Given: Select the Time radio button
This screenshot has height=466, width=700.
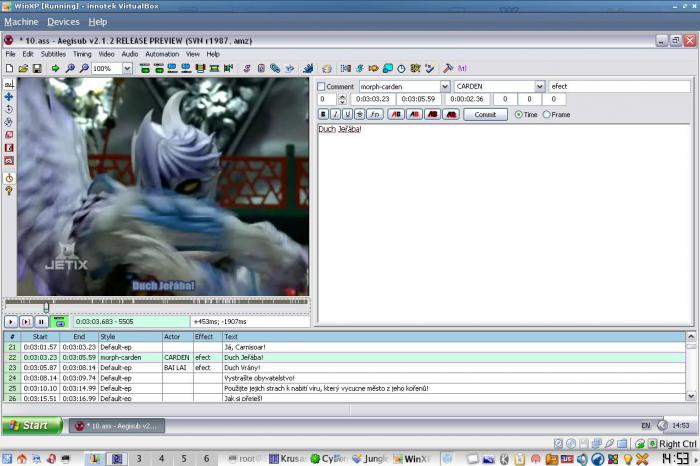Looking at the screenshot, I should point(518,115).
